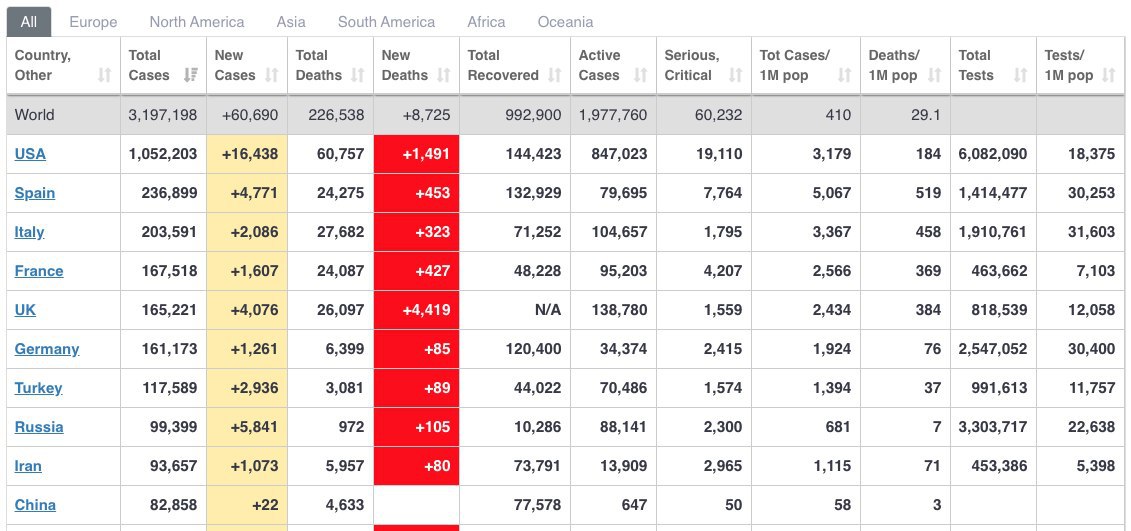Sort by Tot Cases/1M pop icon
The width and height of the screenshot is (1131, 531).
coord(844,75)
